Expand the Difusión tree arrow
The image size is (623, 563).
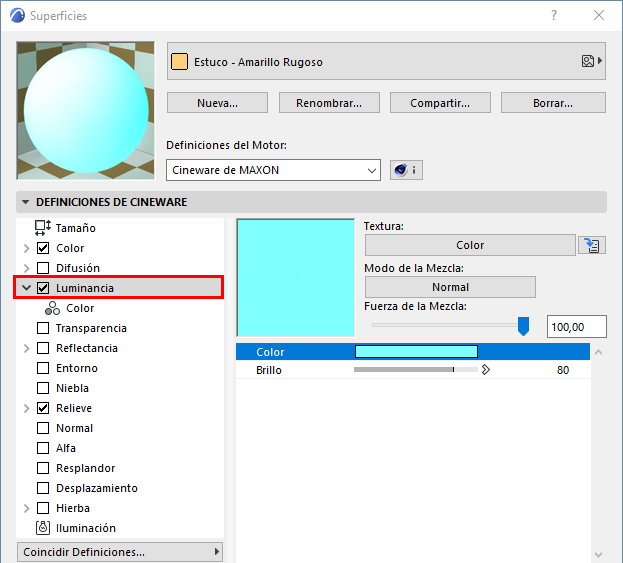(27, 268)
